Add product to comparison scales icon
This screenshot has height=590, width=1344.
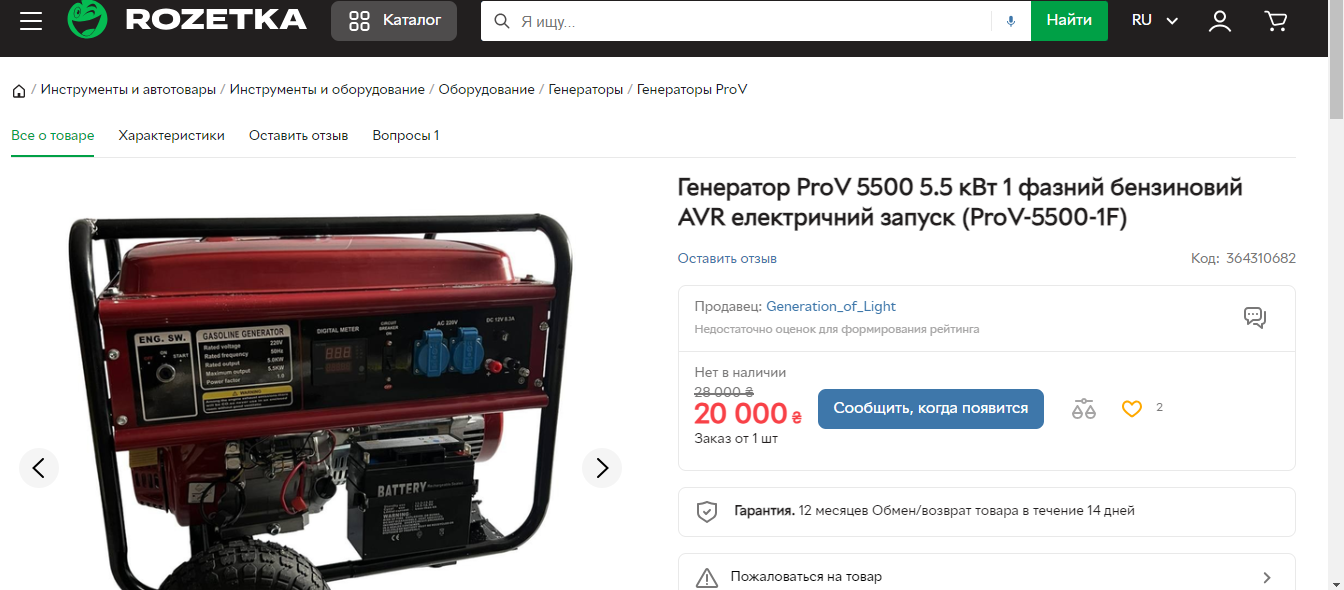1084,408
